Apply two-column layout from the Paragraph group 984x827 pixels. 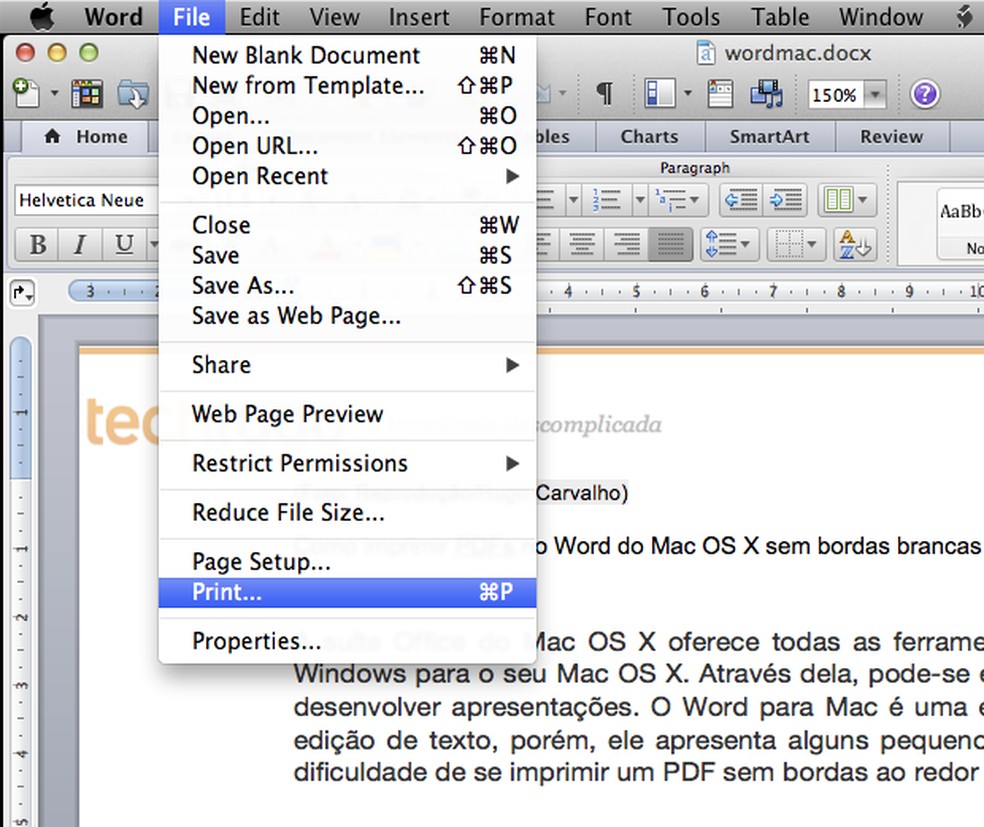tap(837, 200)
